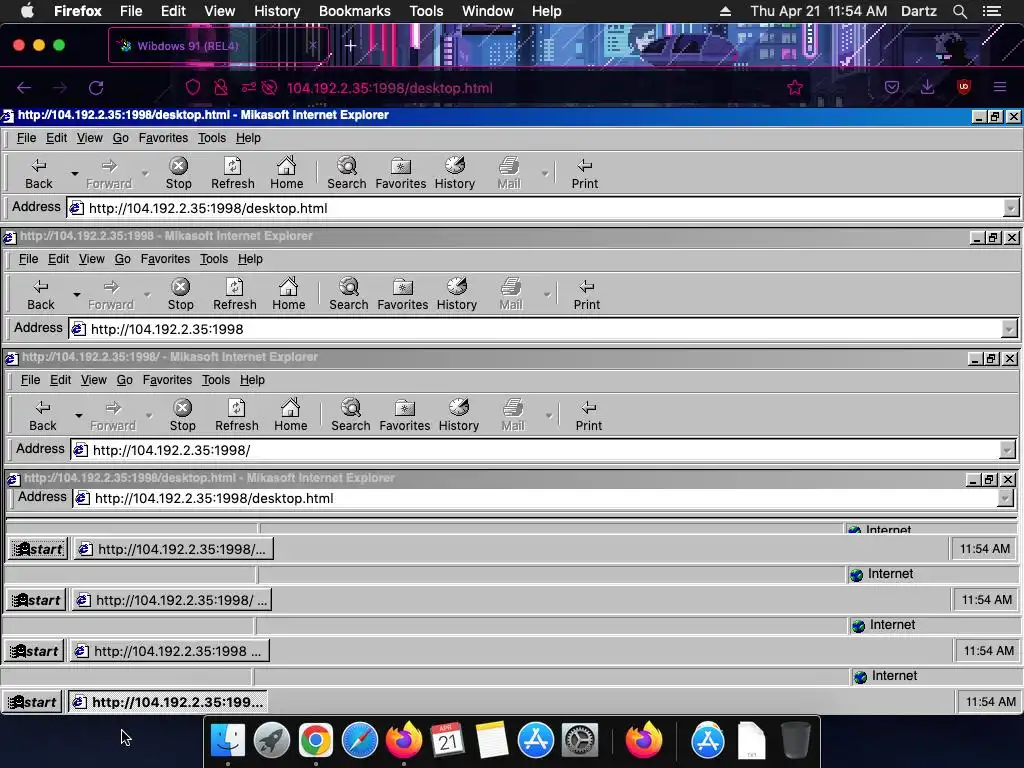The image size is (1024, 768).
Task: Open Back history arrow in window titled http://104.192.2.35:1998/
Action: click(78, 415)
